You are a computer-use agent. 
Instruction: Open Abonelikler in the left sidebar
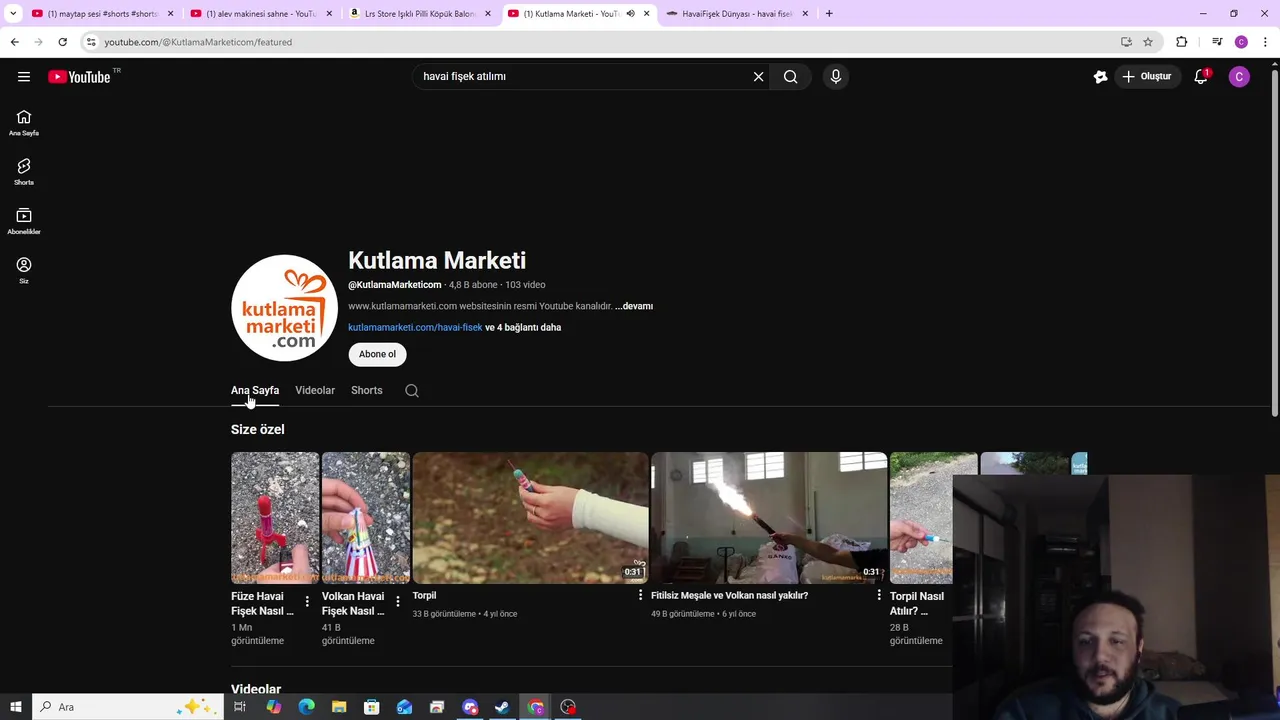coord(24,221)
